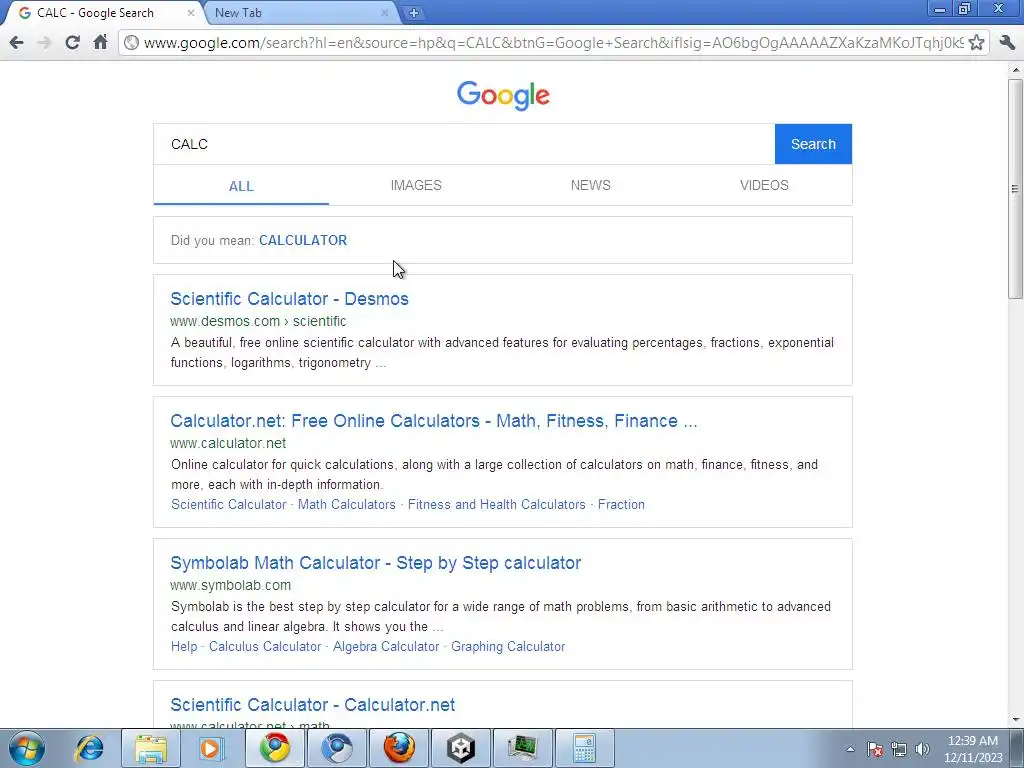Click the site info globe icon in address bar
The height and width of the screenshot is (768, 1024).
tap(131, 42)
